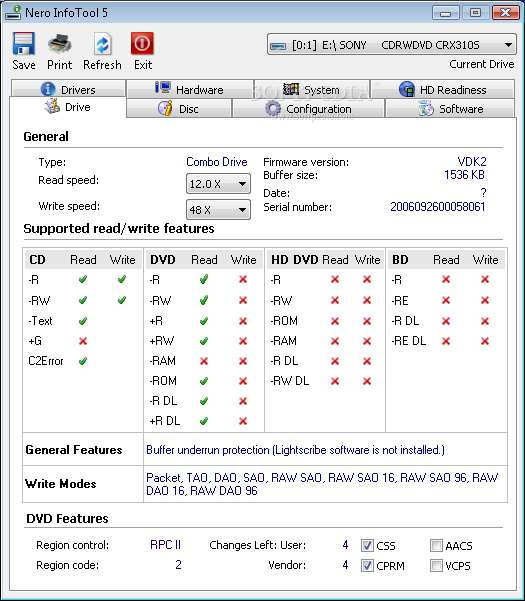Click the HD DVD -RW DL write red cross
Viewport: 525px width, 601px height.
tap(367, 381)
